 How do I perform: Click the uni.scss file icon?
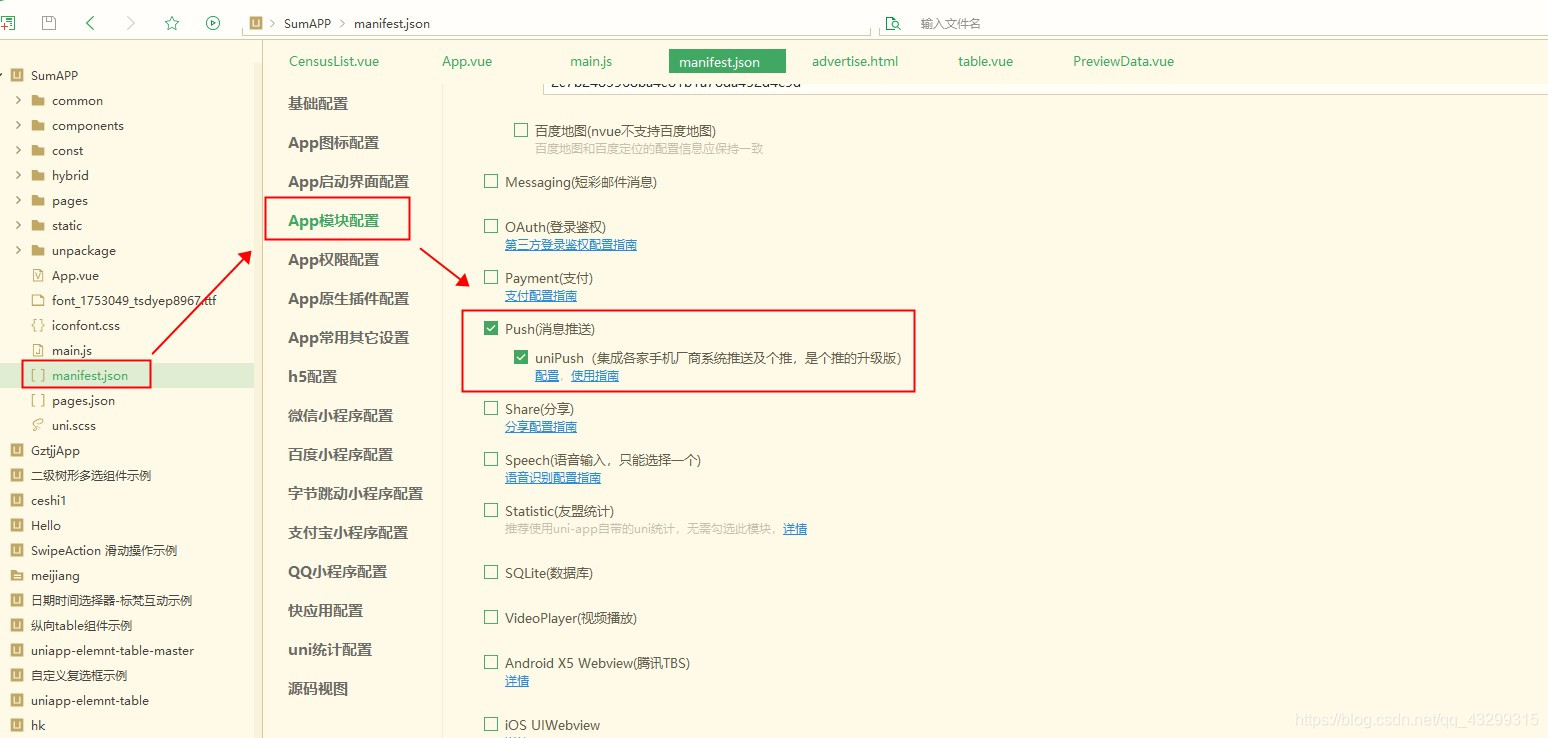click(x=38, y=425)
